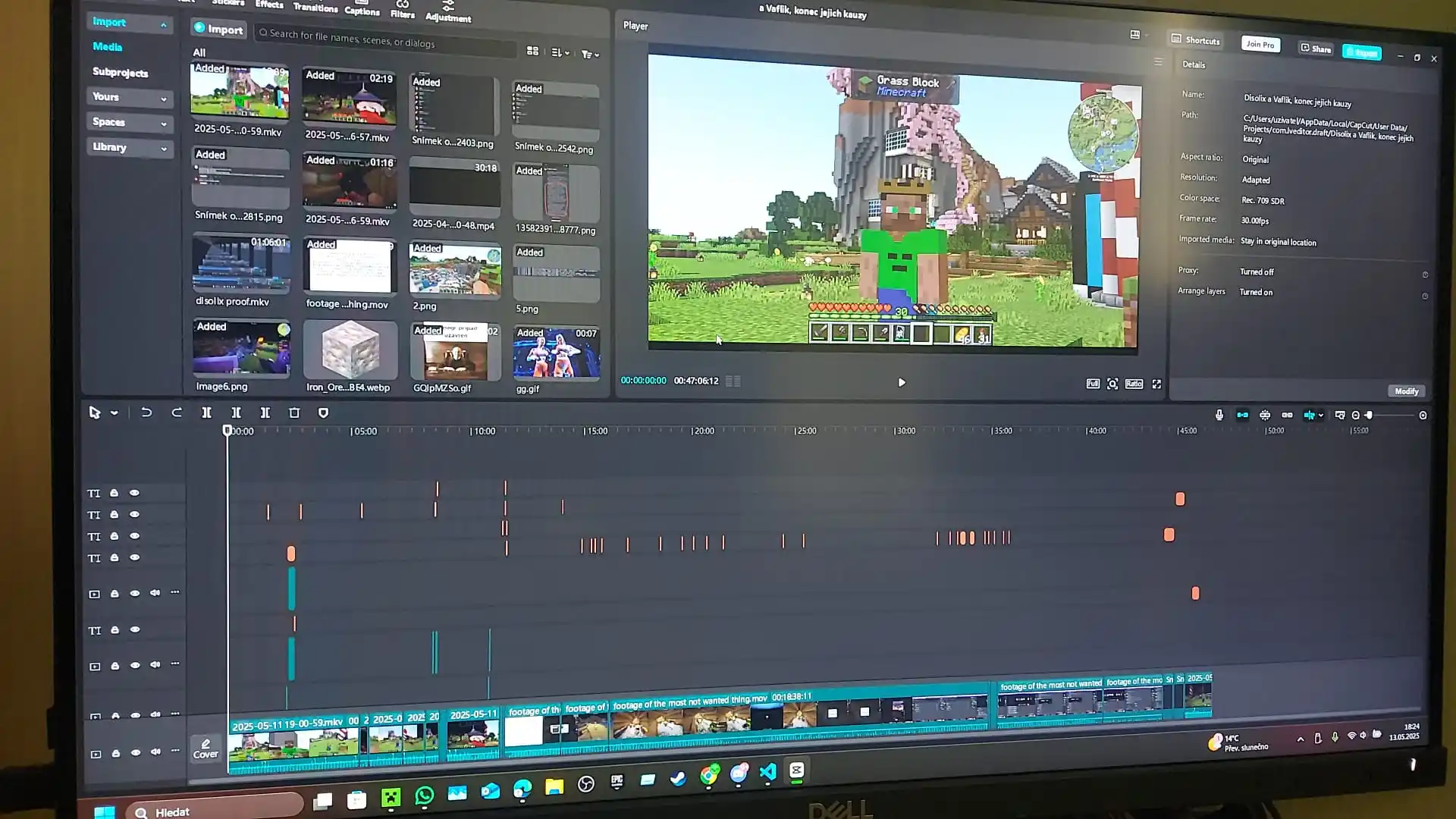Add a marker with the shield icon
Image resolution: width=1456 pixels, height=819 pixels.
pos(323,413)
